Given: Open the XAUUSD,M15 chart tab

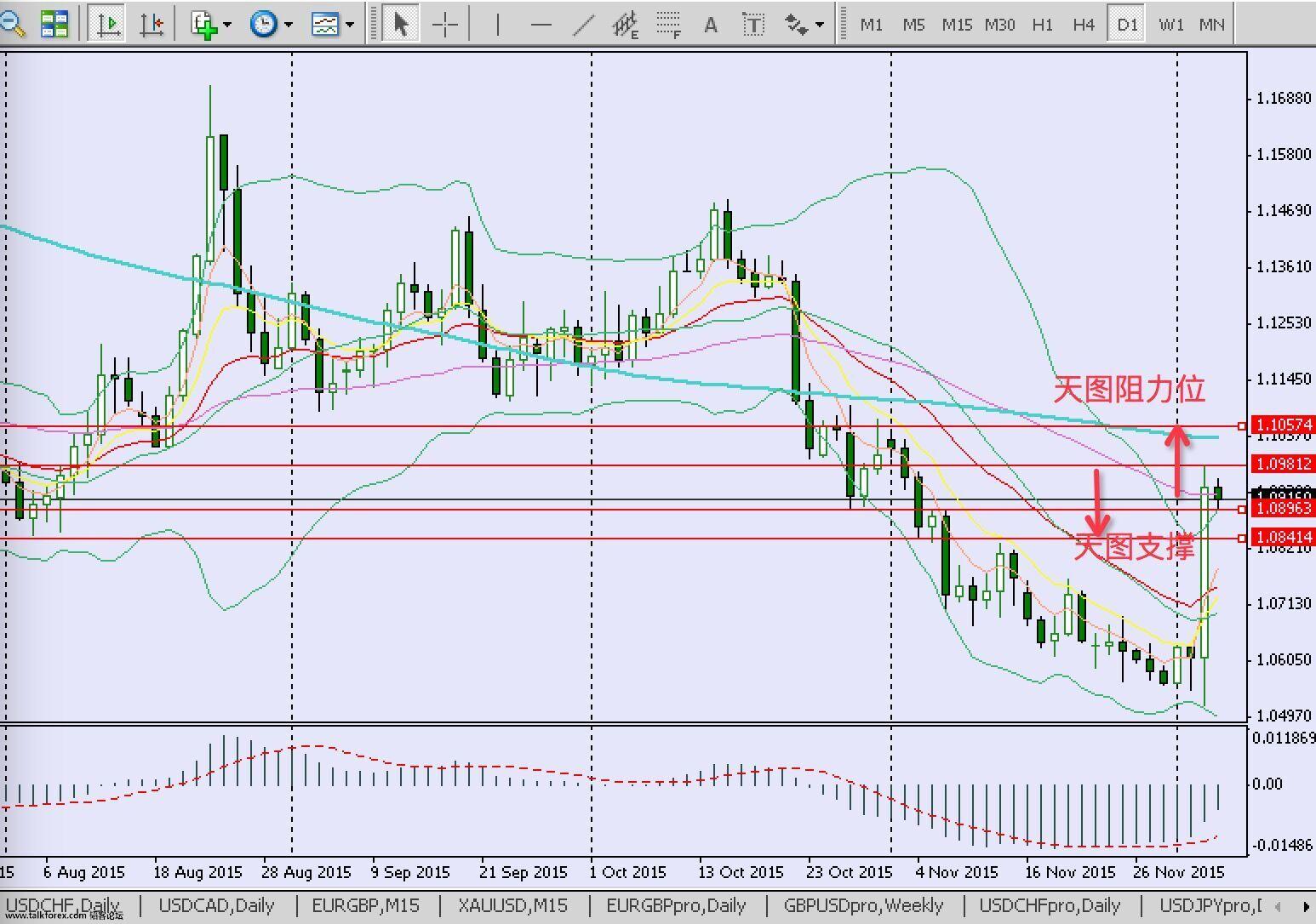Looking at the screenshot, I should (513, 905).
